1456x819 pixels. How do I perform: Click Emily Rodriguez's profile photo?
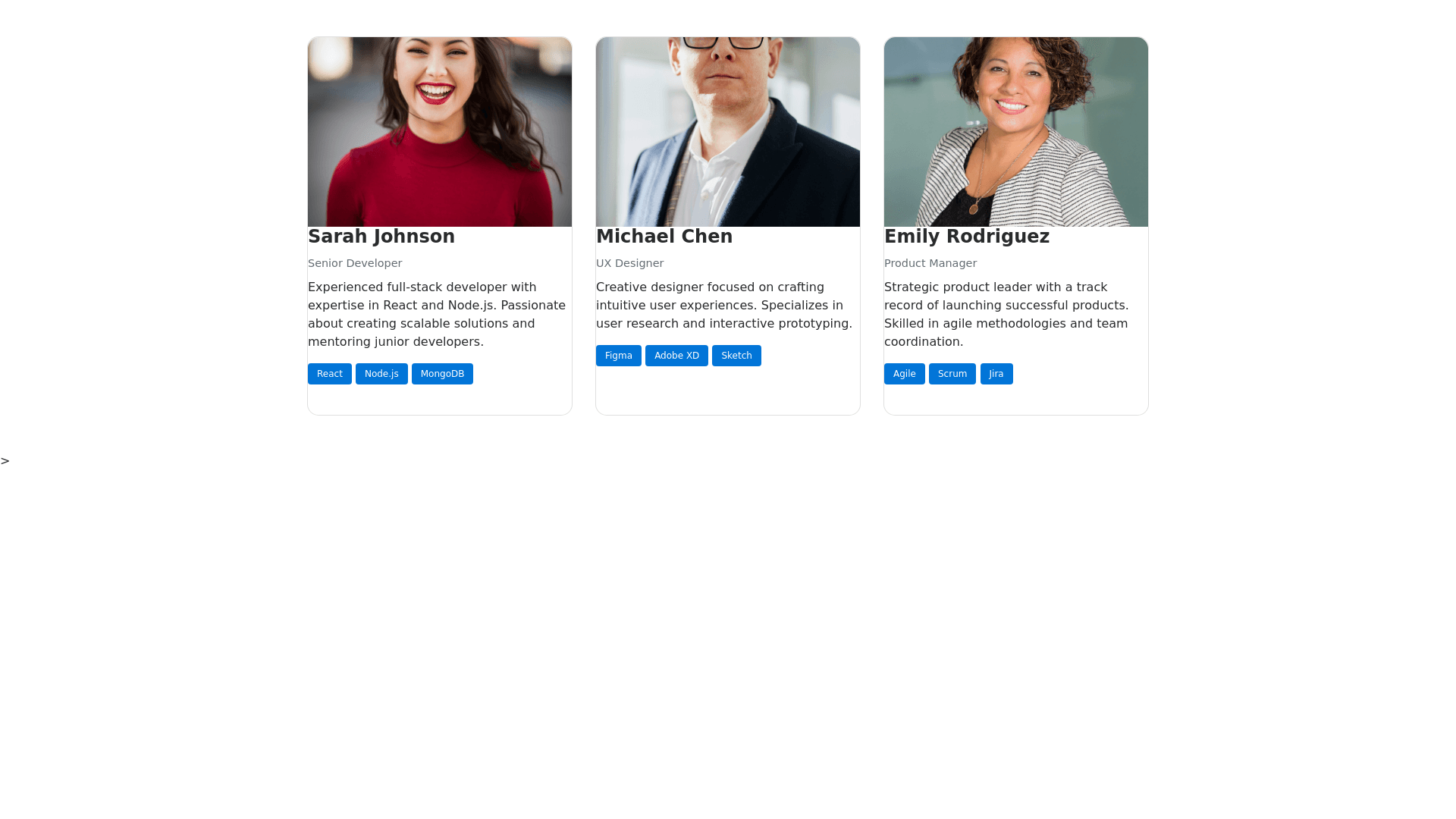(1016, 132)
